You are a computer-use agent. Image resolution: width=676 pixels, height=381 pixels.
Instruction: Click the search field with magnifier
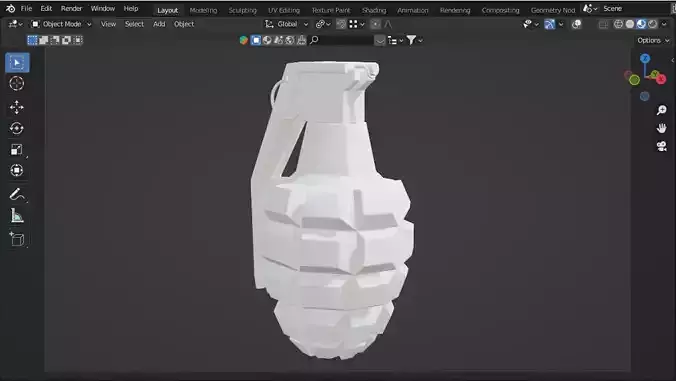click(341, 40)
